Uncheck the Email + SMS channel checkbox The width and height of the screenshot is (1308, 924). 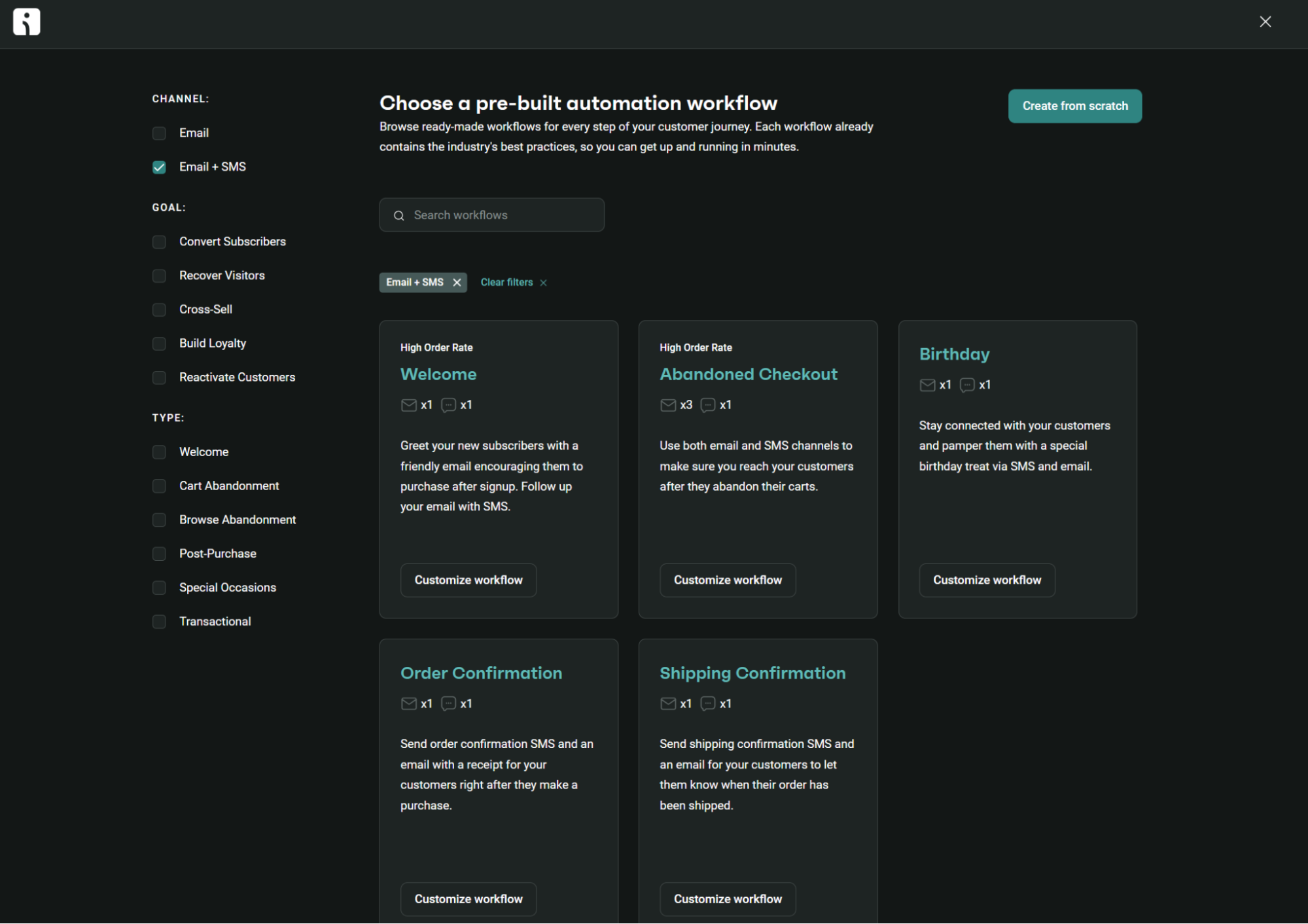[x=159, y=168]
